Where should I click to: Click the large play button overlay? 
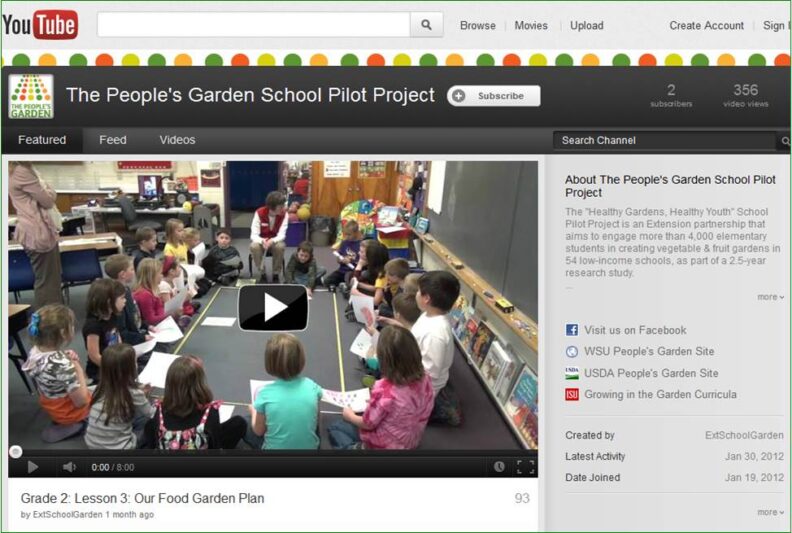tap(273, 308)
